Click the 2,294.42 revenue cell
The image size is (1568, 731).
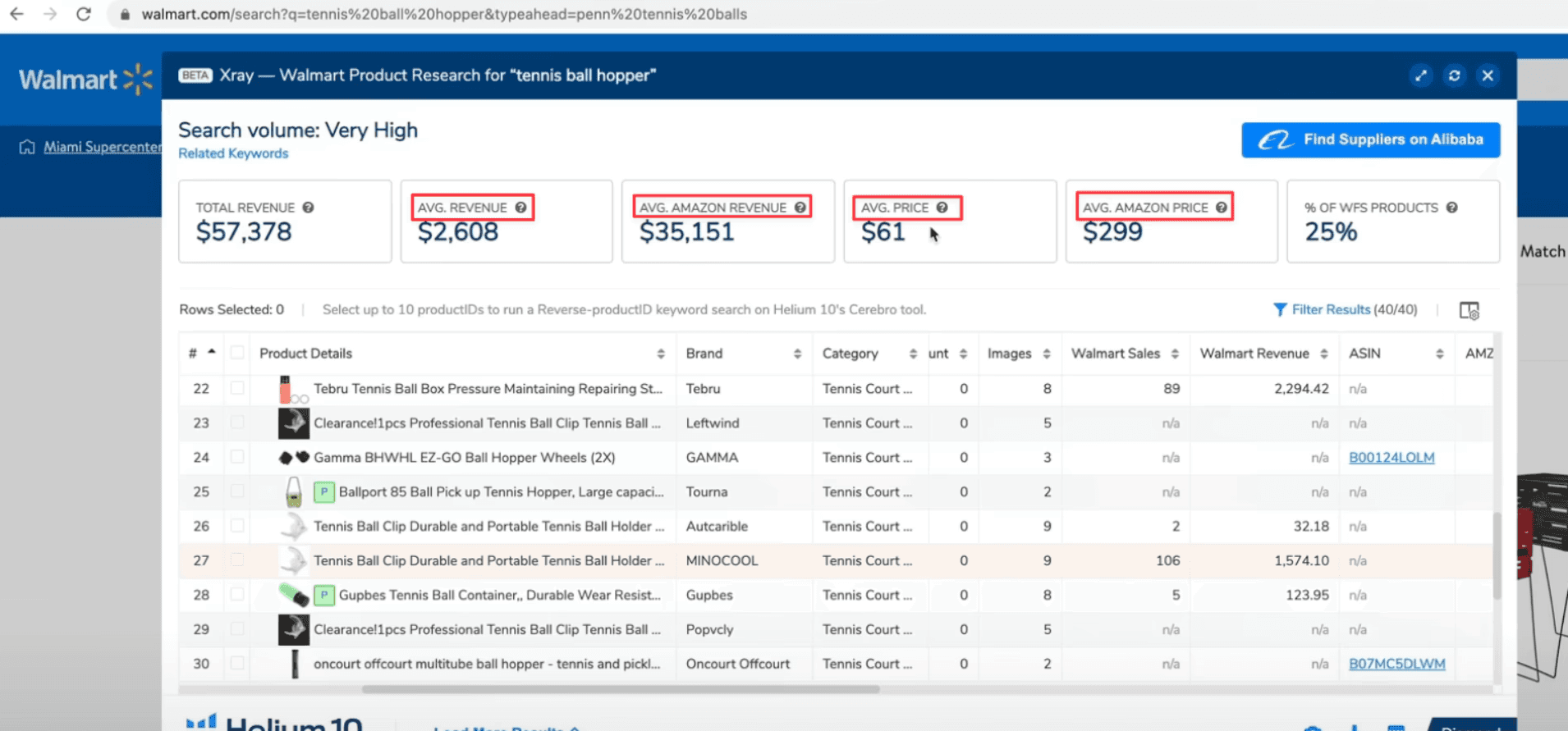[x=1301, y=388]
